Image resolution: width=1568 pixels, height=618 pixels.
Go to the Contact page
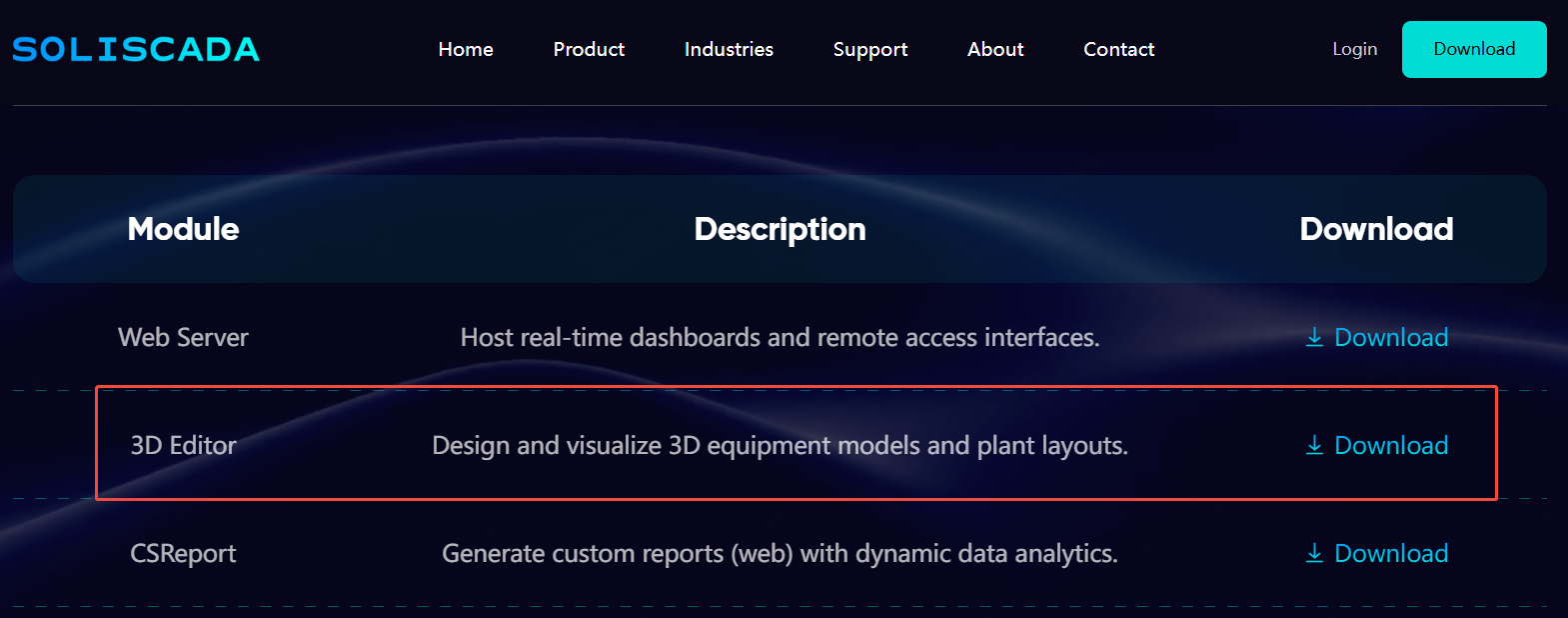pos(1118,49)
